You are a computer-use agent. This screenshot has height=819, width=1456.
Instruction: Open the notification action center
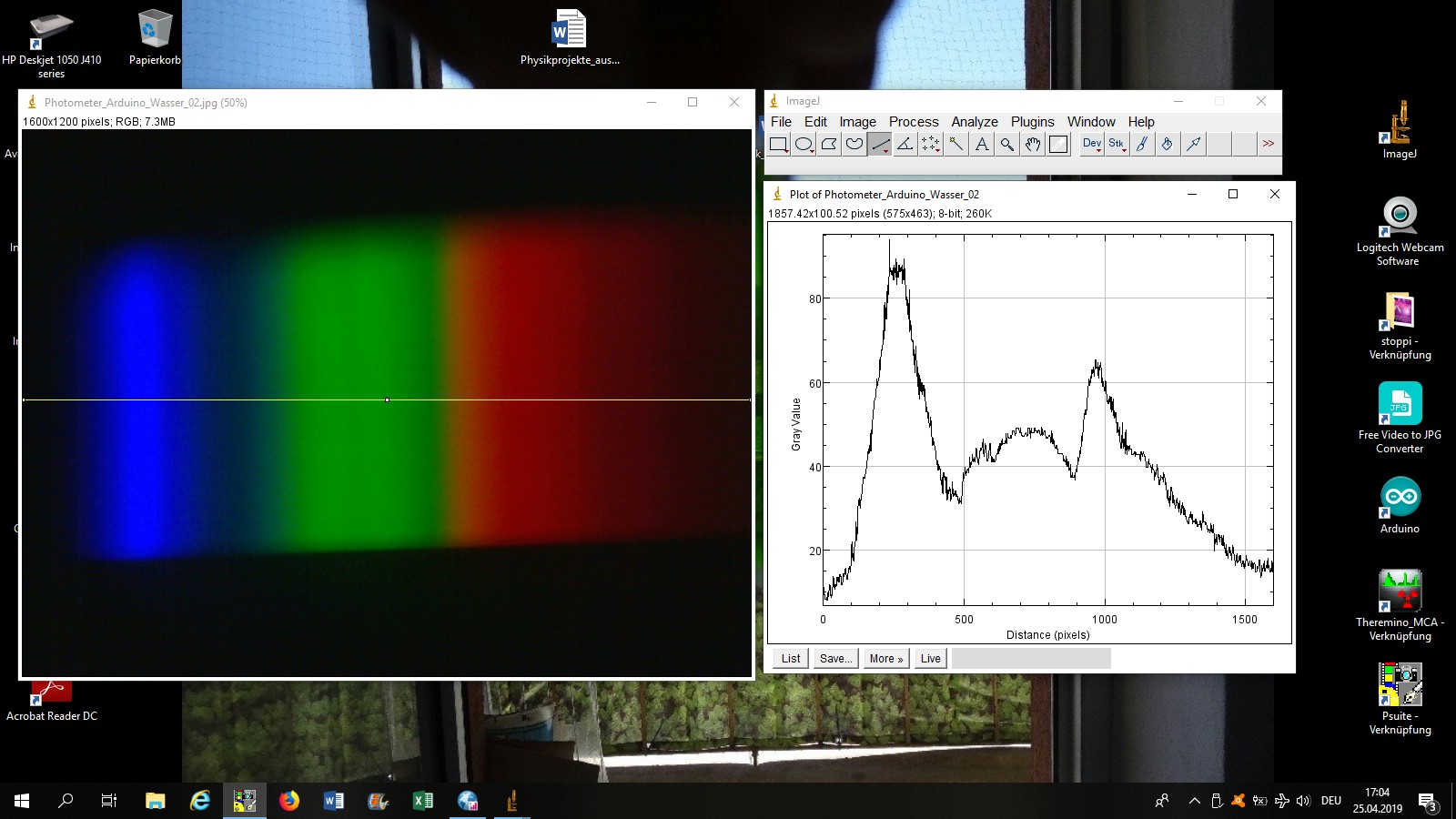point(1428,801)
